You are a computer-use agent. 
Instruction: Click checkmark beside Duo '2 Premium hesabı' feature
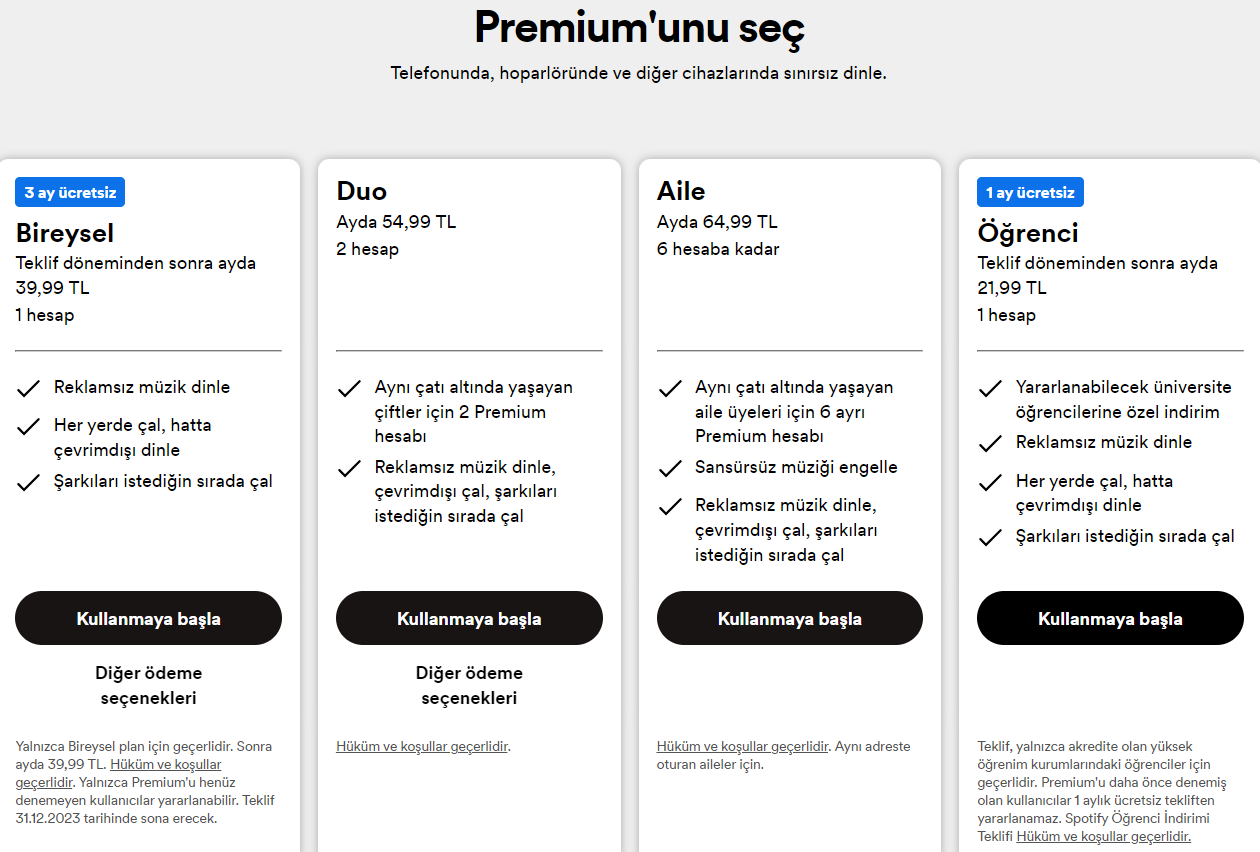349,388
